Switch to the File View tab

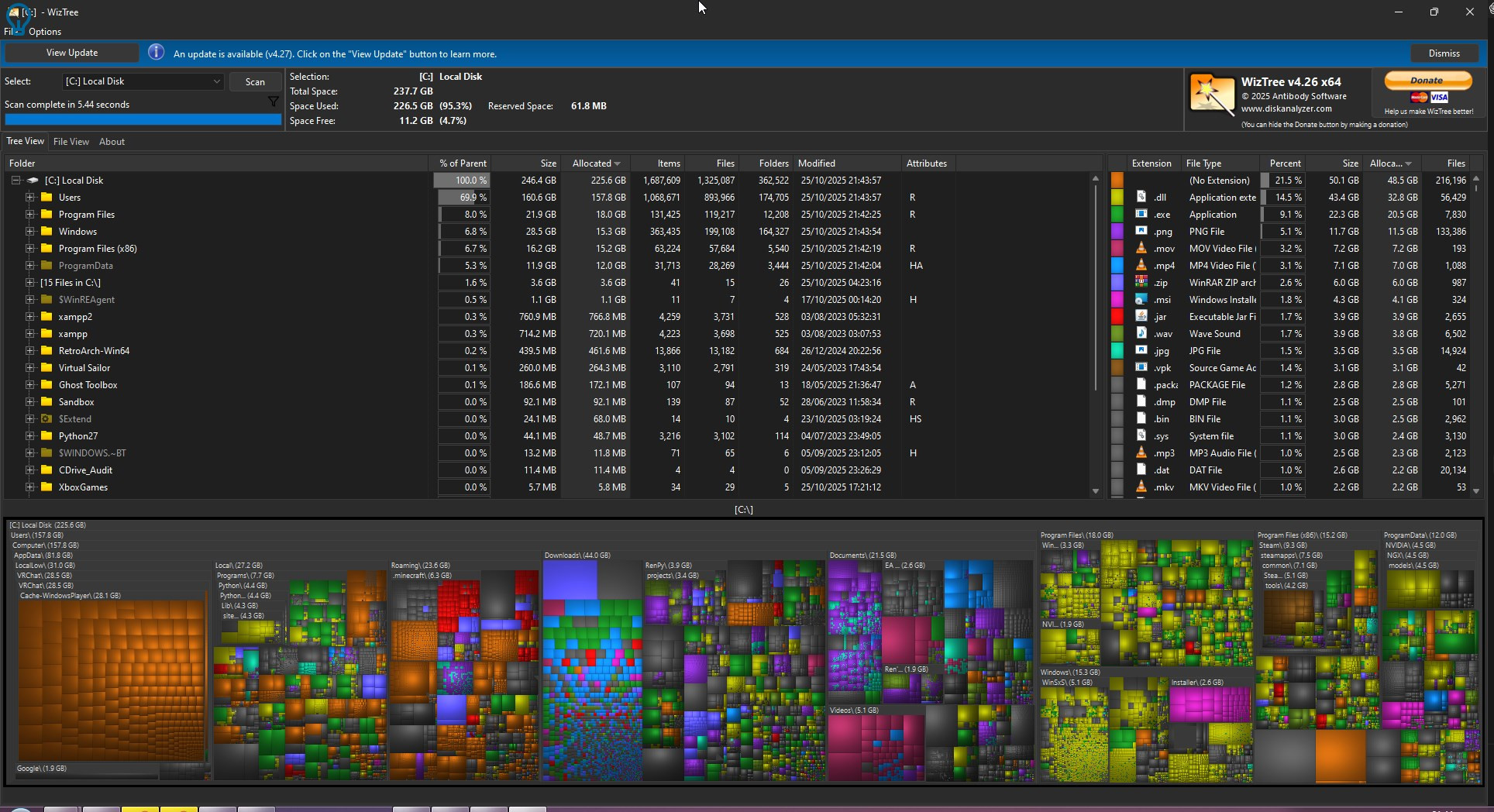pyautogui.click(x=71, y=142)
